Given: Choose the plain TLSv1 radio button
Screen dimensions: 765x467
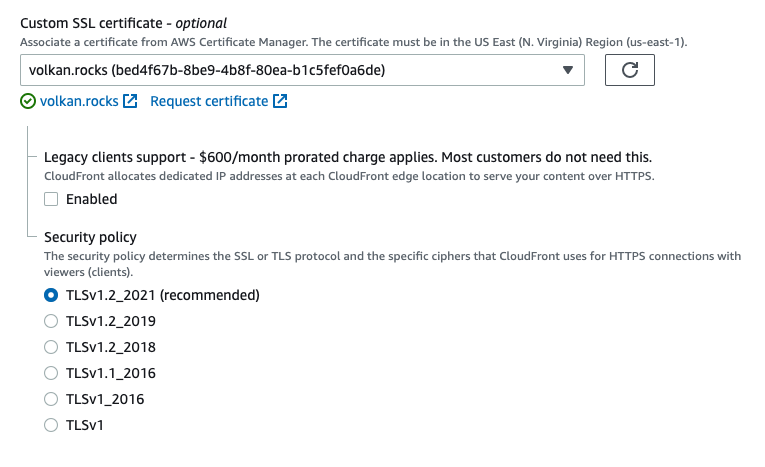Looking at the screenshot, I should [x=51, y=425].
